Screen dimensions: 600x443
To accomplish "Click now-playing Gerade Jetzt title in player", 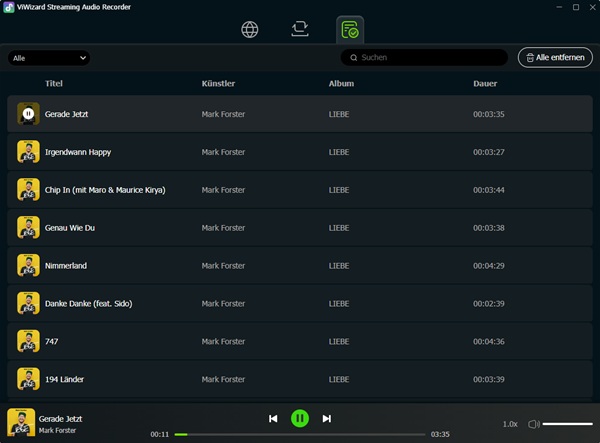I will coord(60,419).
